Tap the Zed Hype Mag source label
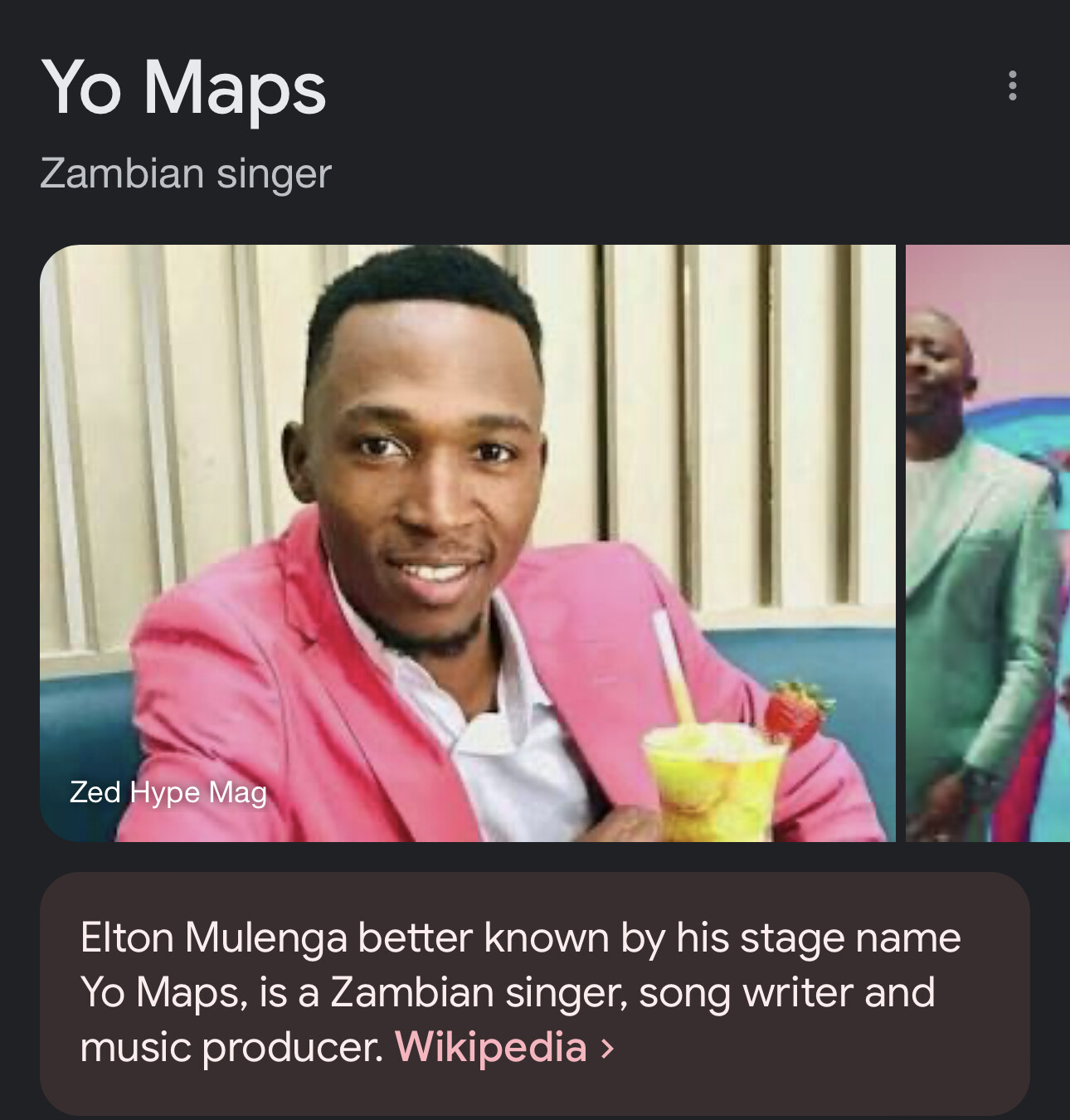Viewport: 1070px width, 1120px height. (168, 792)
